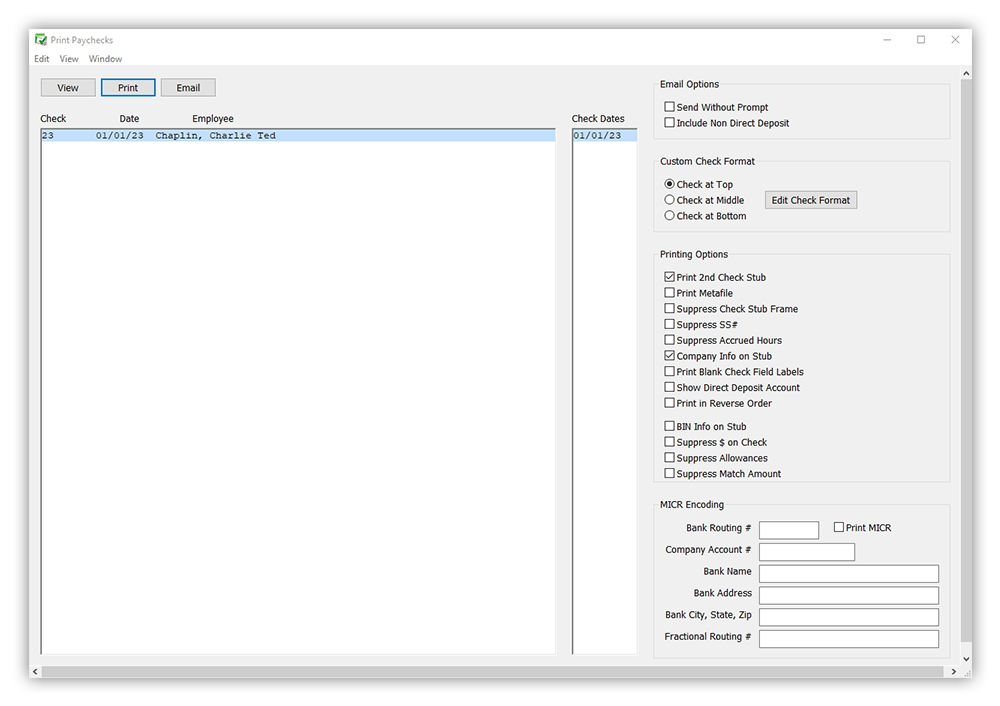Click the Print Paychecks app icon
Screen dimensions: 1000x706
coord(39,39)
